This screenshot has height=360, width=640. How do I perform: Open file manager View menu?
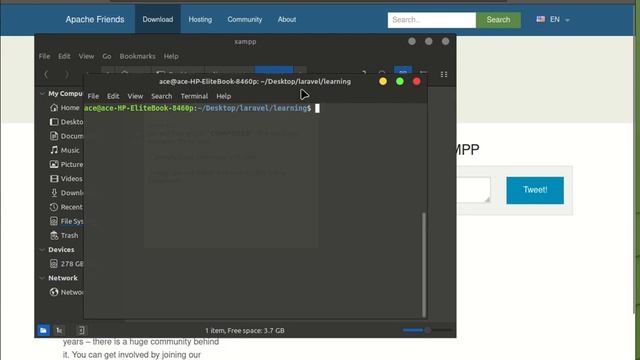point(87,56)
